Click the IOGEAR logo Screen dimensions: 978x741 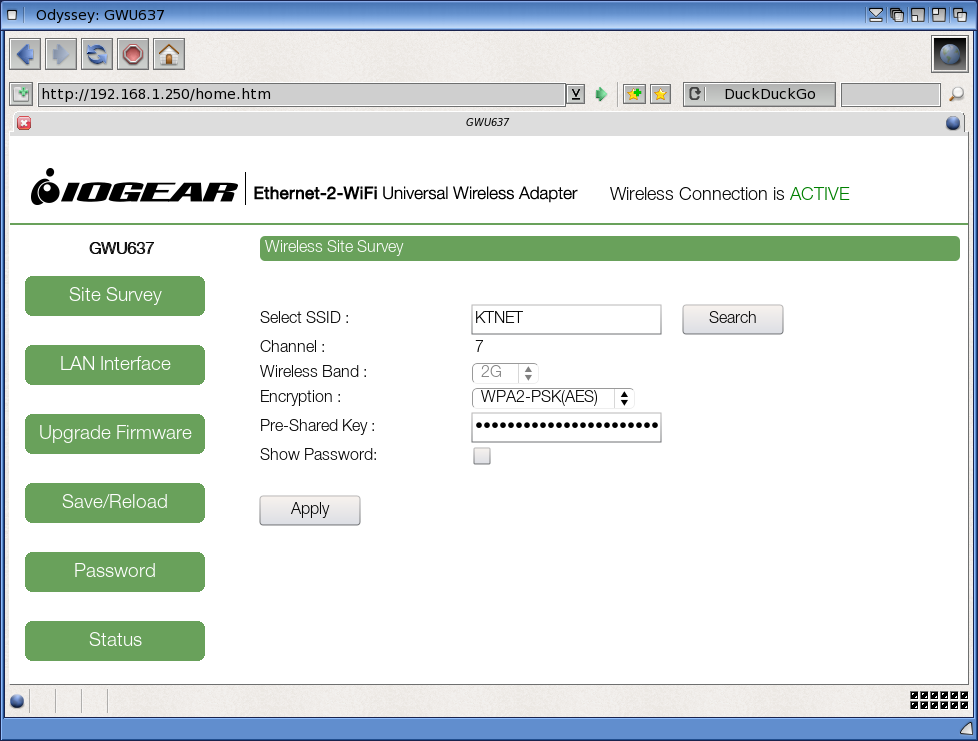[133, 188]
